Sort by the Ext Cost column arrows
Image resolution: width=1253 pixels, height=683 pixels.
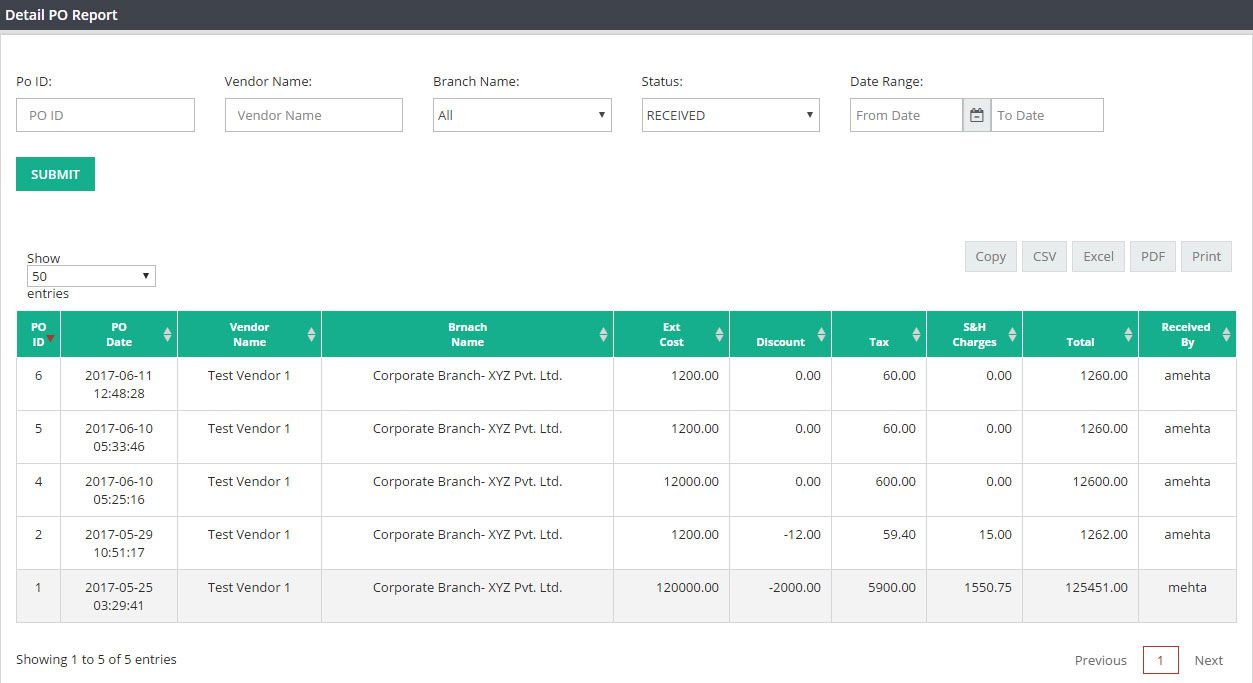[720, 335]
